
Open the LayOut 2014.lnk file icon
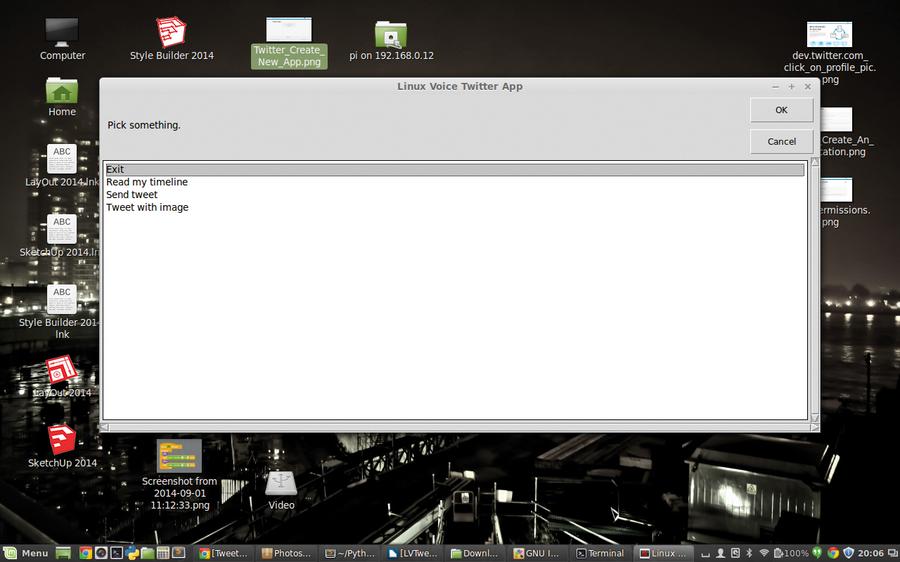(x=61, y=165)
